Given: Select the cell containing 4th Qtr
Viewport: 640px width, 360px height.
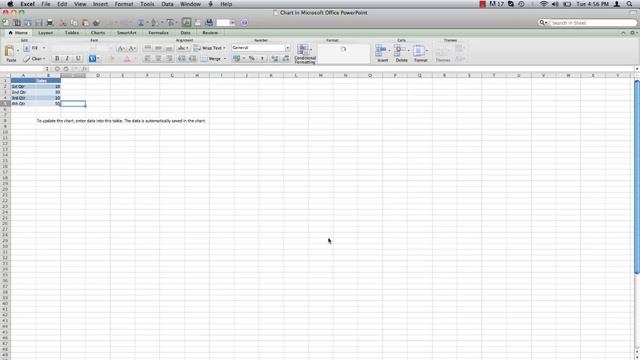Looking at the screenshot, I should (x=23, y=104).
